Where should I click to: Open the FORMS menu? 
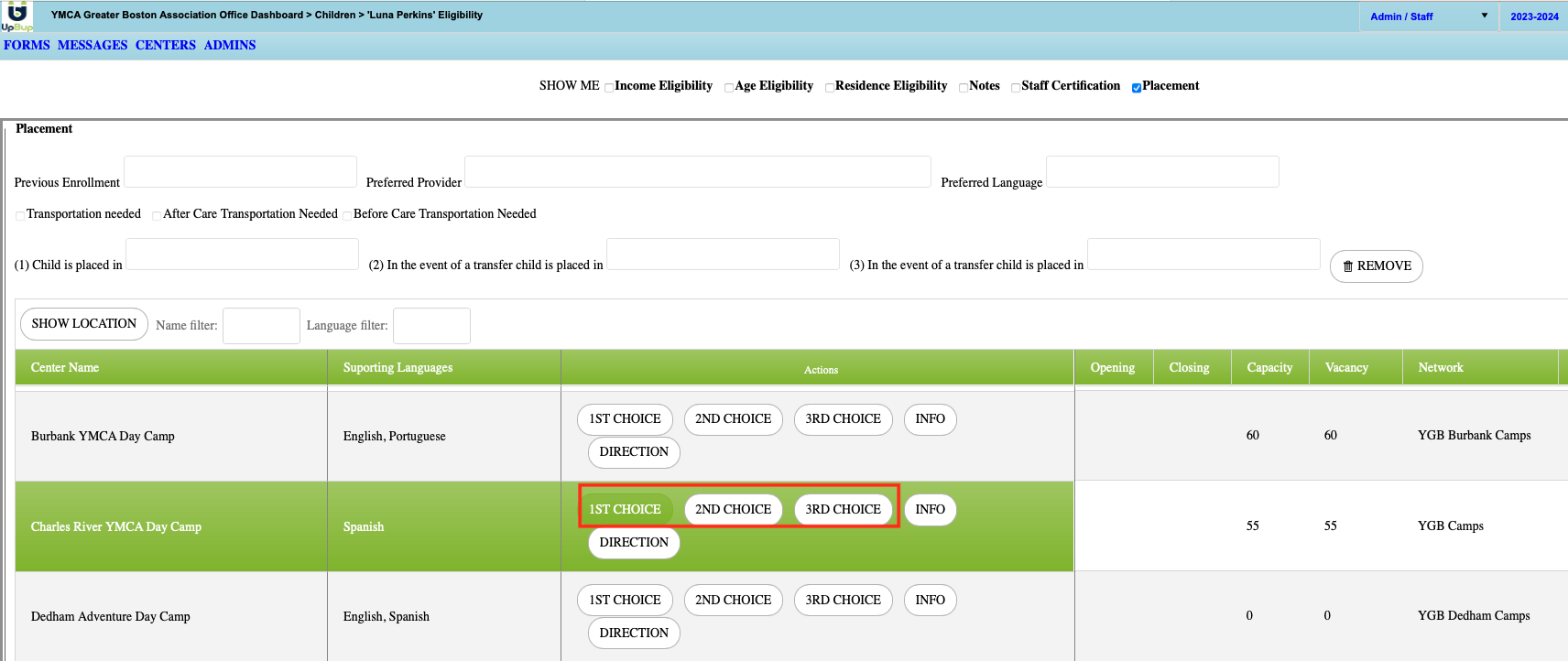tap(27, 45)
